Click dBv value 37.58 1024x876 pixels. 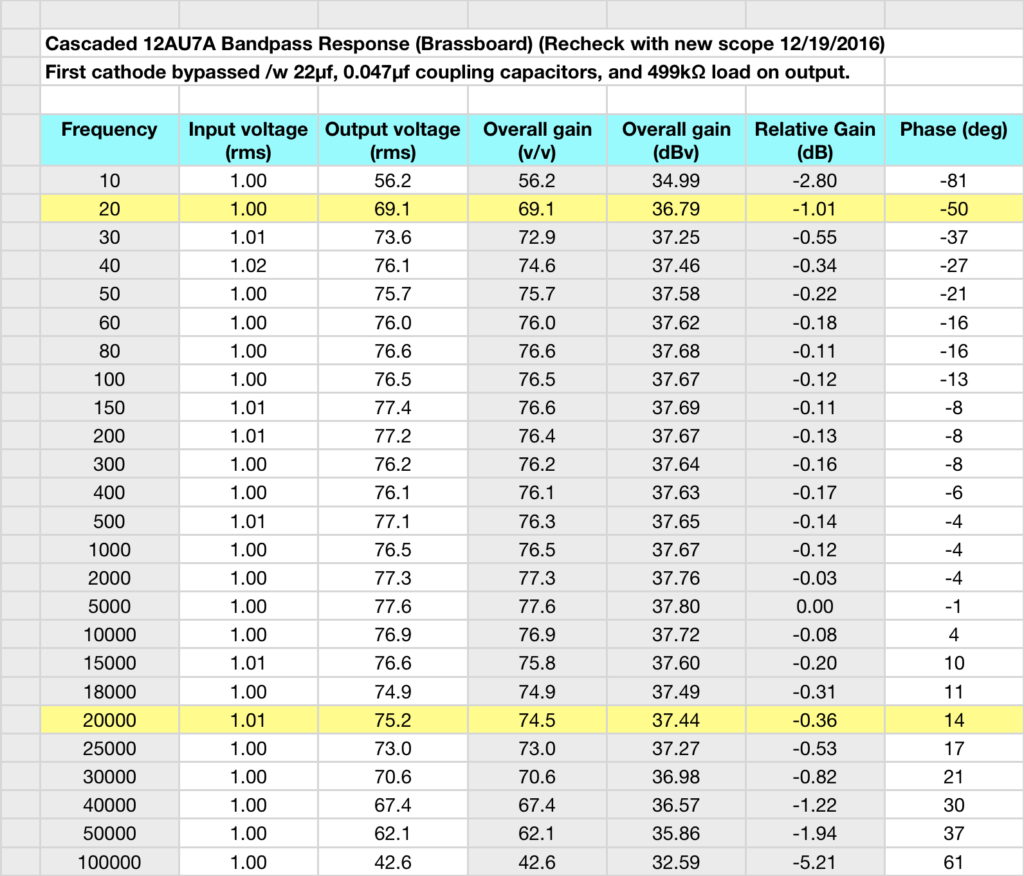coord(676,294)
